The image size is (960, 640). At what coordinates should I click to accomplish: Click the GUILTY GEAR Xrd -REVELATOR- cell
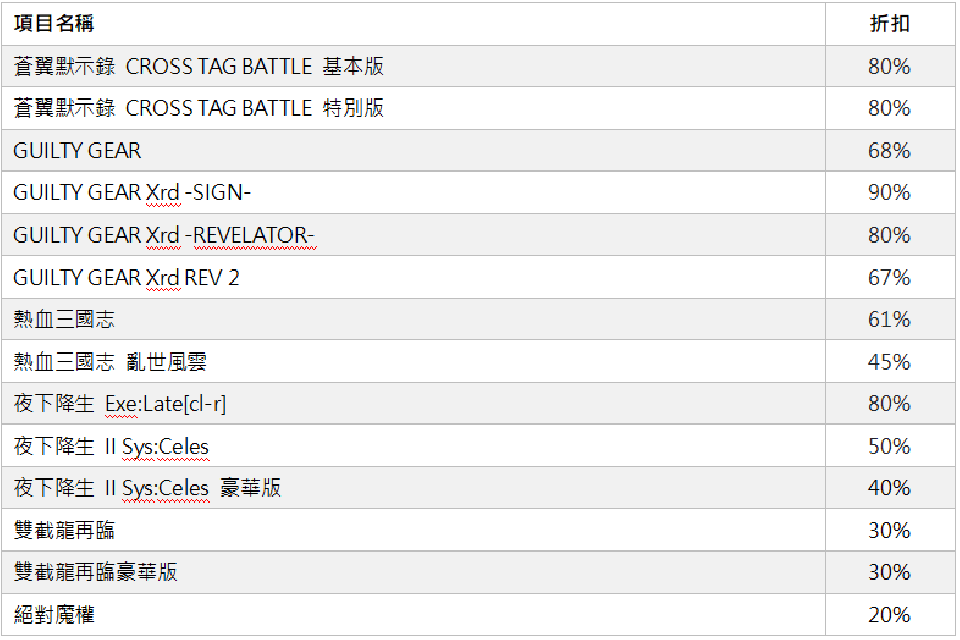[164, 236]
